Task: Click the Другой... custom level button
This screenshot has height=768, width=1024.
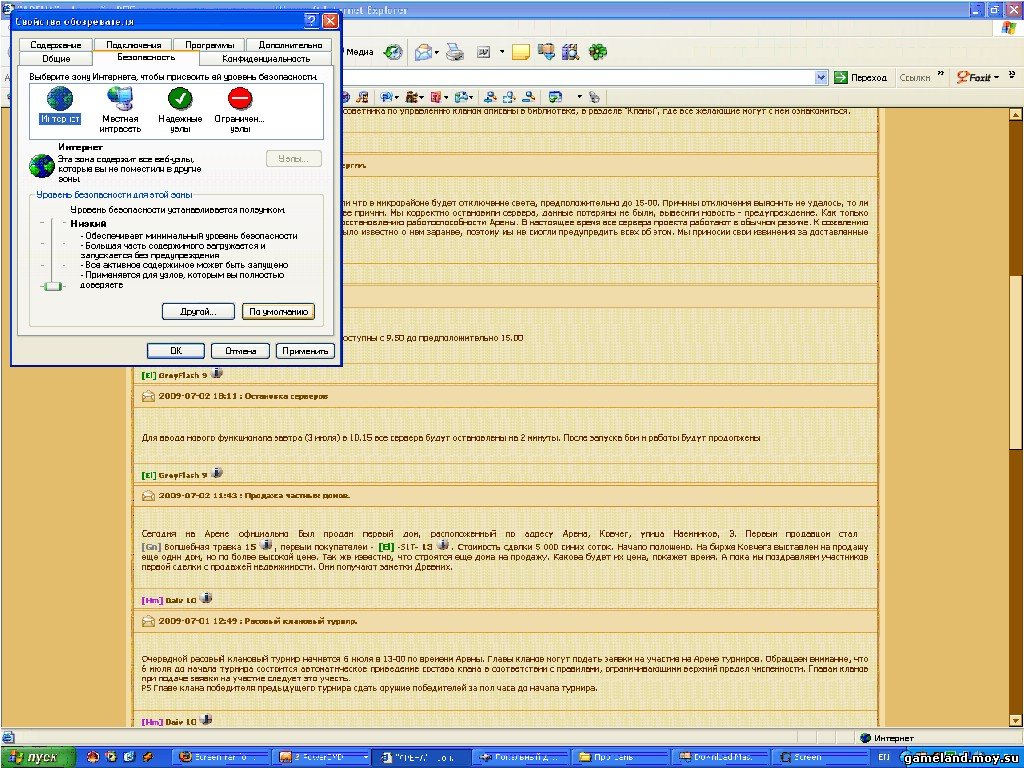Action: point(198,312)
